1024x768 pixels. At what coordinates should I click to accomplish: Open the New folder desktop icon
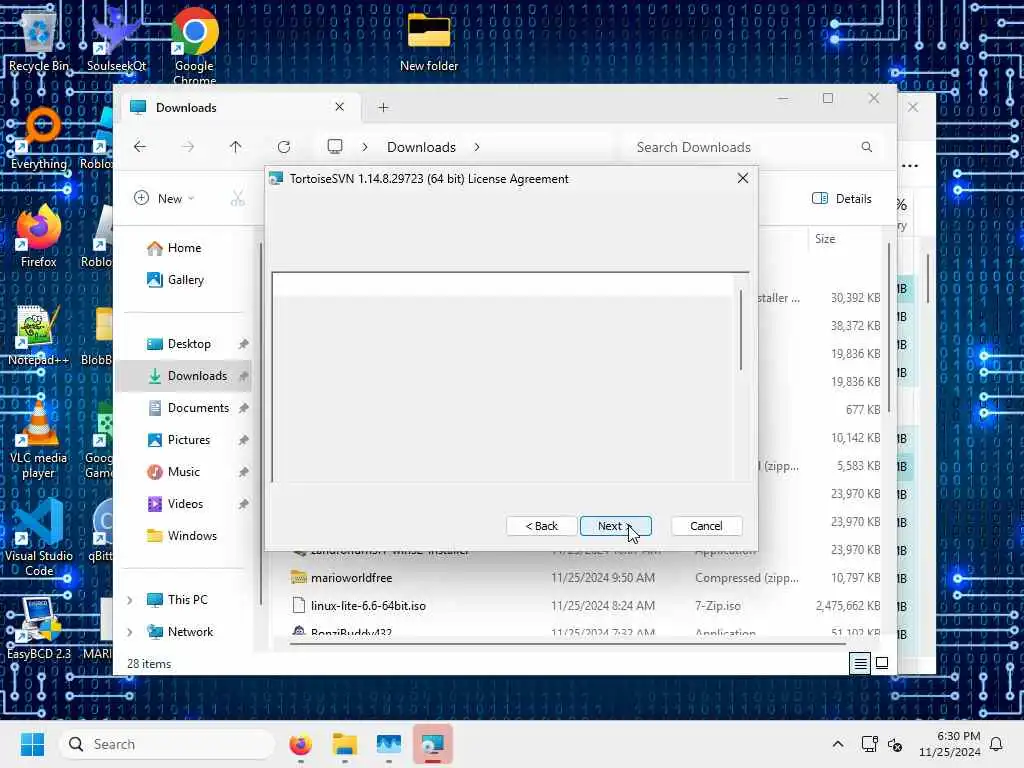point(429,40)
